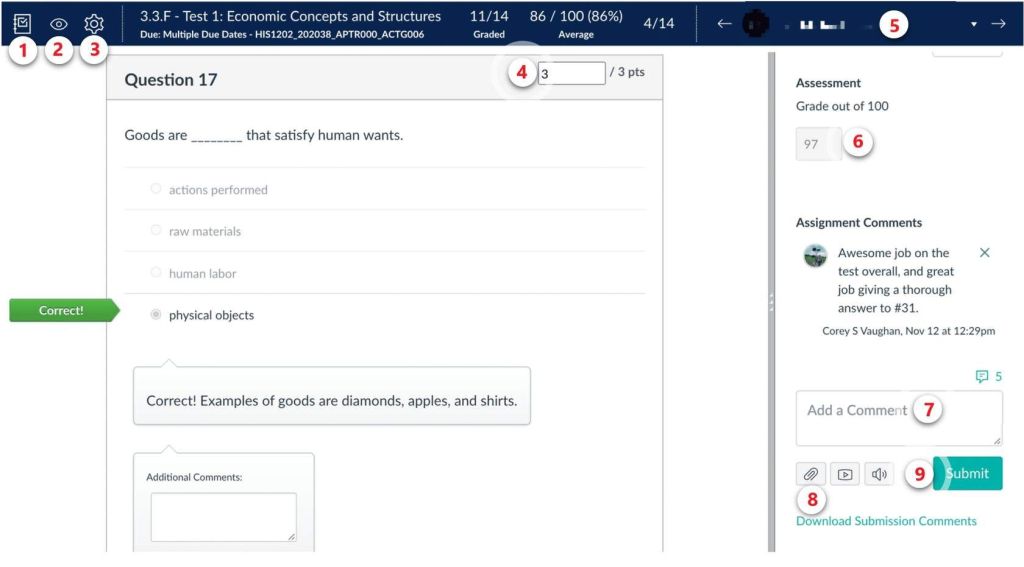Submit the assignment comment
This screenshot has height=567, width=1024.
[x=968, y=474]
